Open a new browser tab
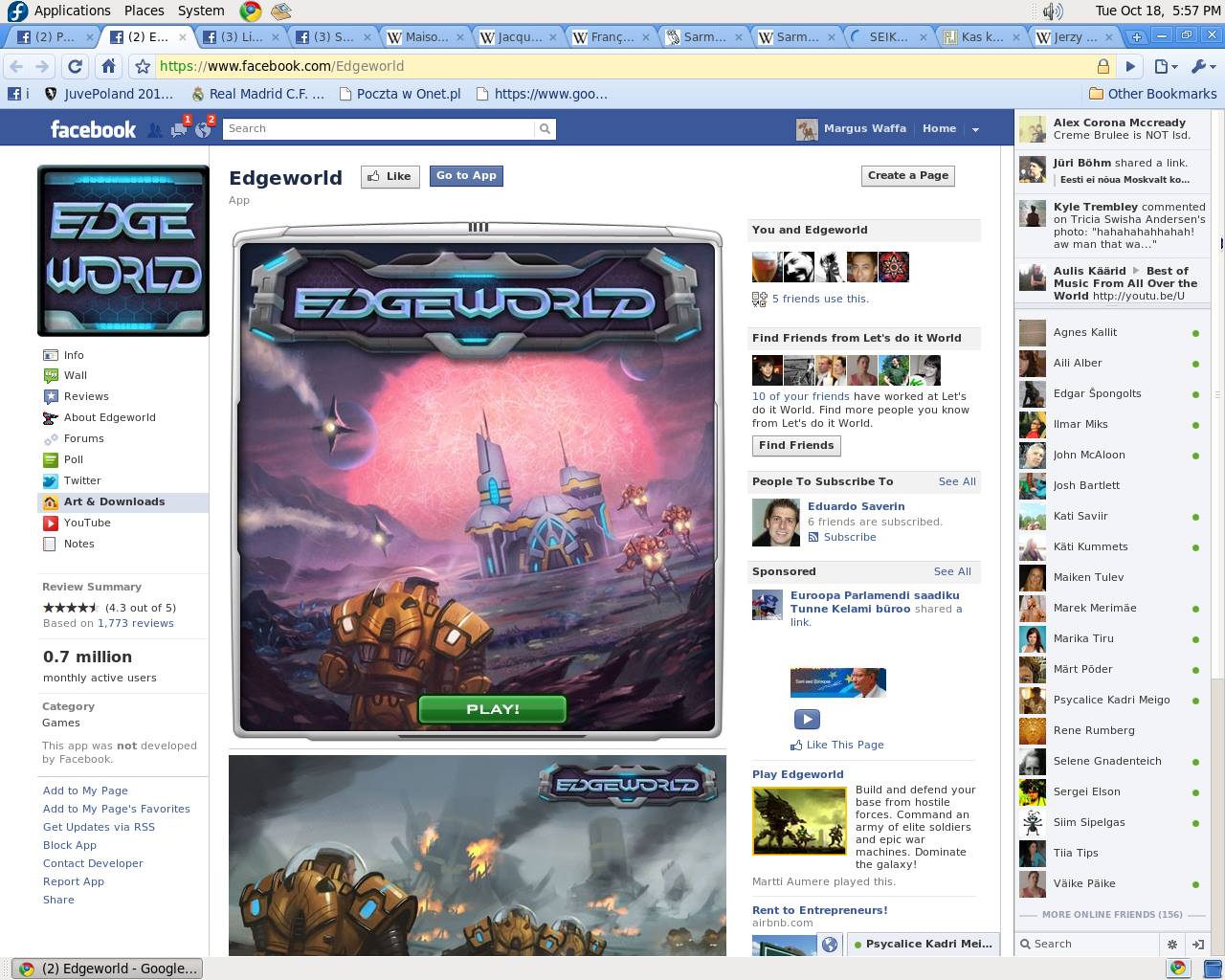 [x=1136, y=36]
